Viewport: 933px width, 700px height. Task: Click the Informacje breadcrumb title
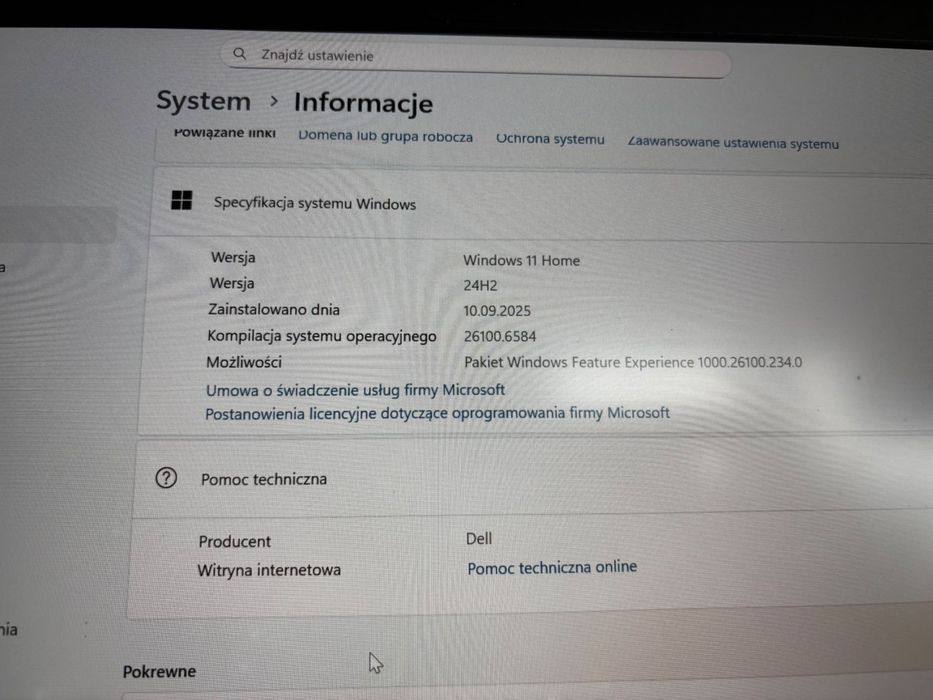pos(364,103)
